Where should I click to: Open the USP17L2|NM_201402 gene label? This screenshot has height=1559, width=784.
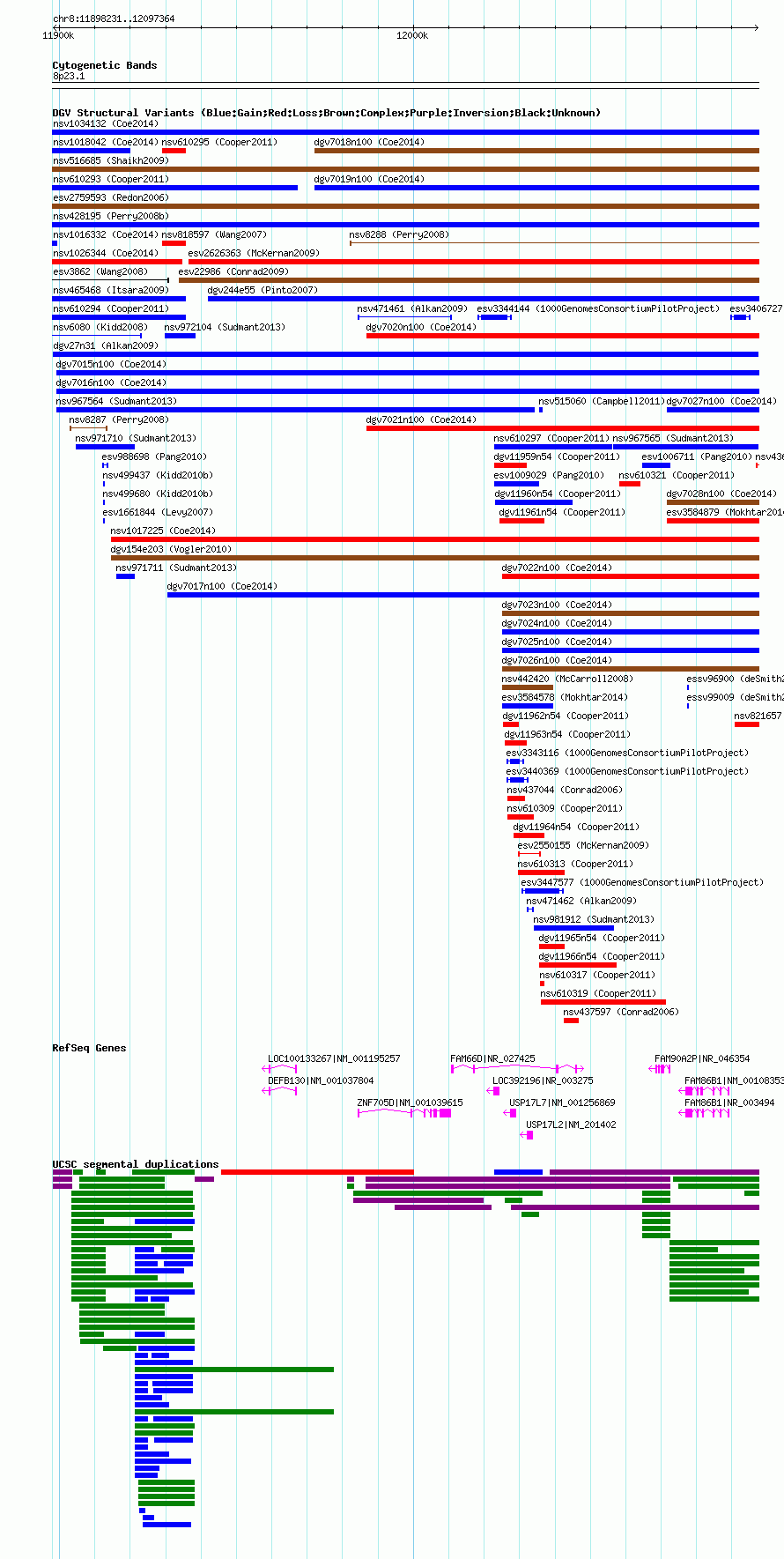pyautogui.click(x=571, y=1125)
